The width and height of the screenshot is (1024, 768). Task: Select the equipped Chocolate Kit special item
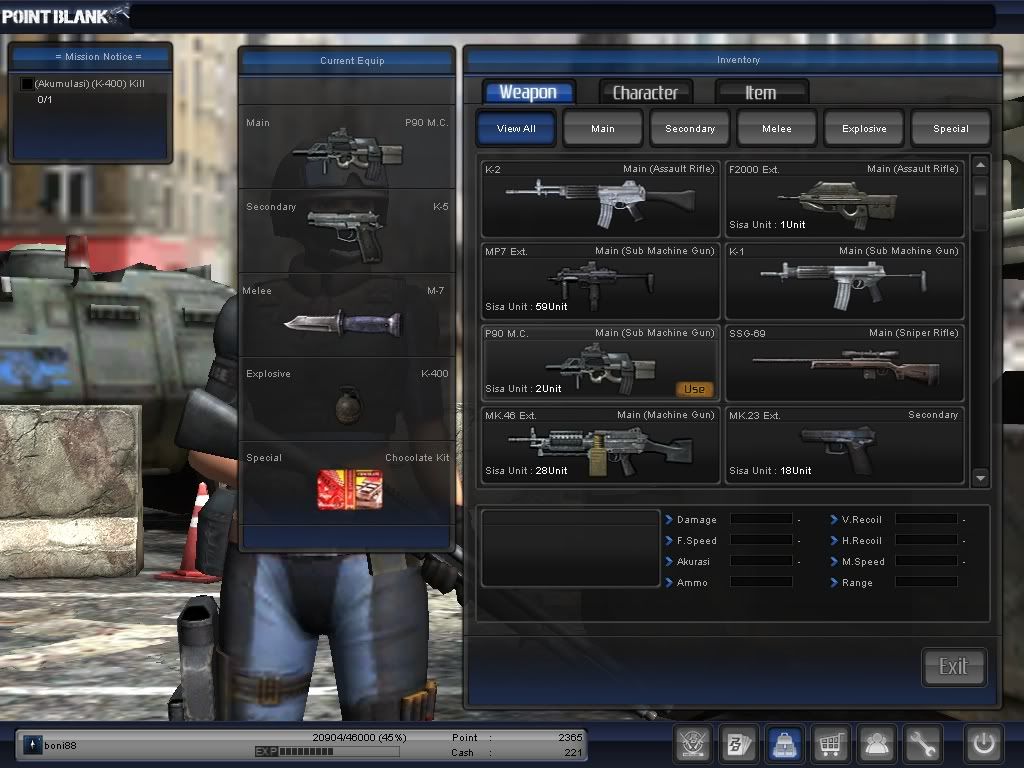pos(347,483)
